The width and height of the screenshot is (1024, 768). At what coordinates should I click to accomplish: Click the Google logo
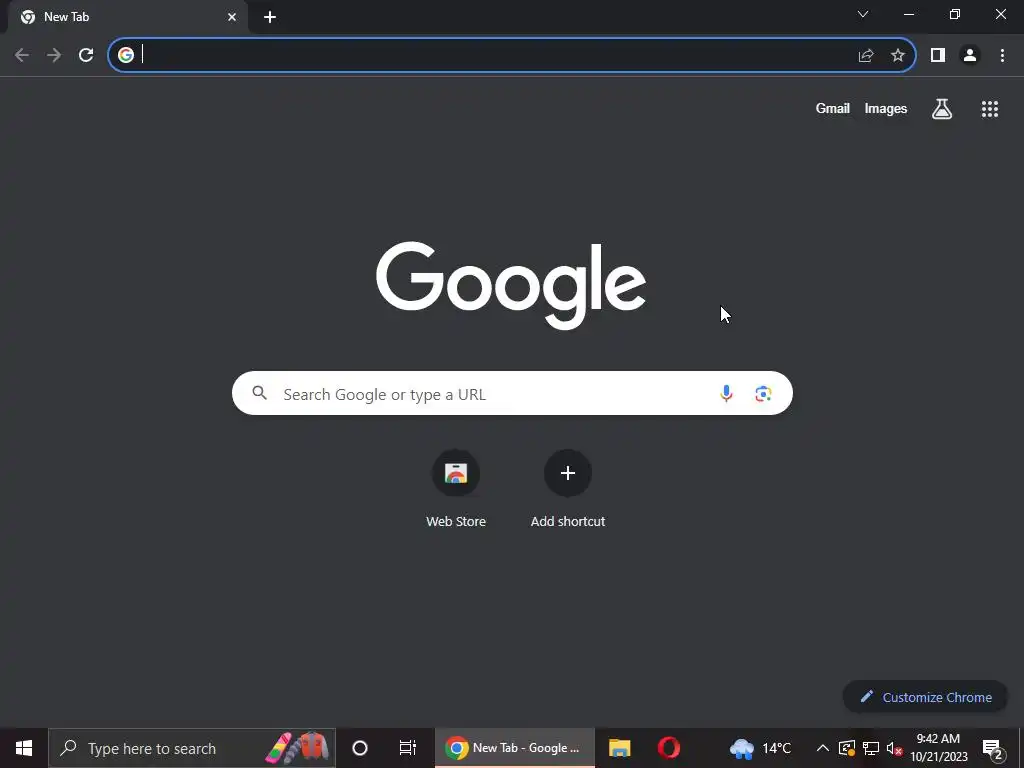(x=511, y=285)
